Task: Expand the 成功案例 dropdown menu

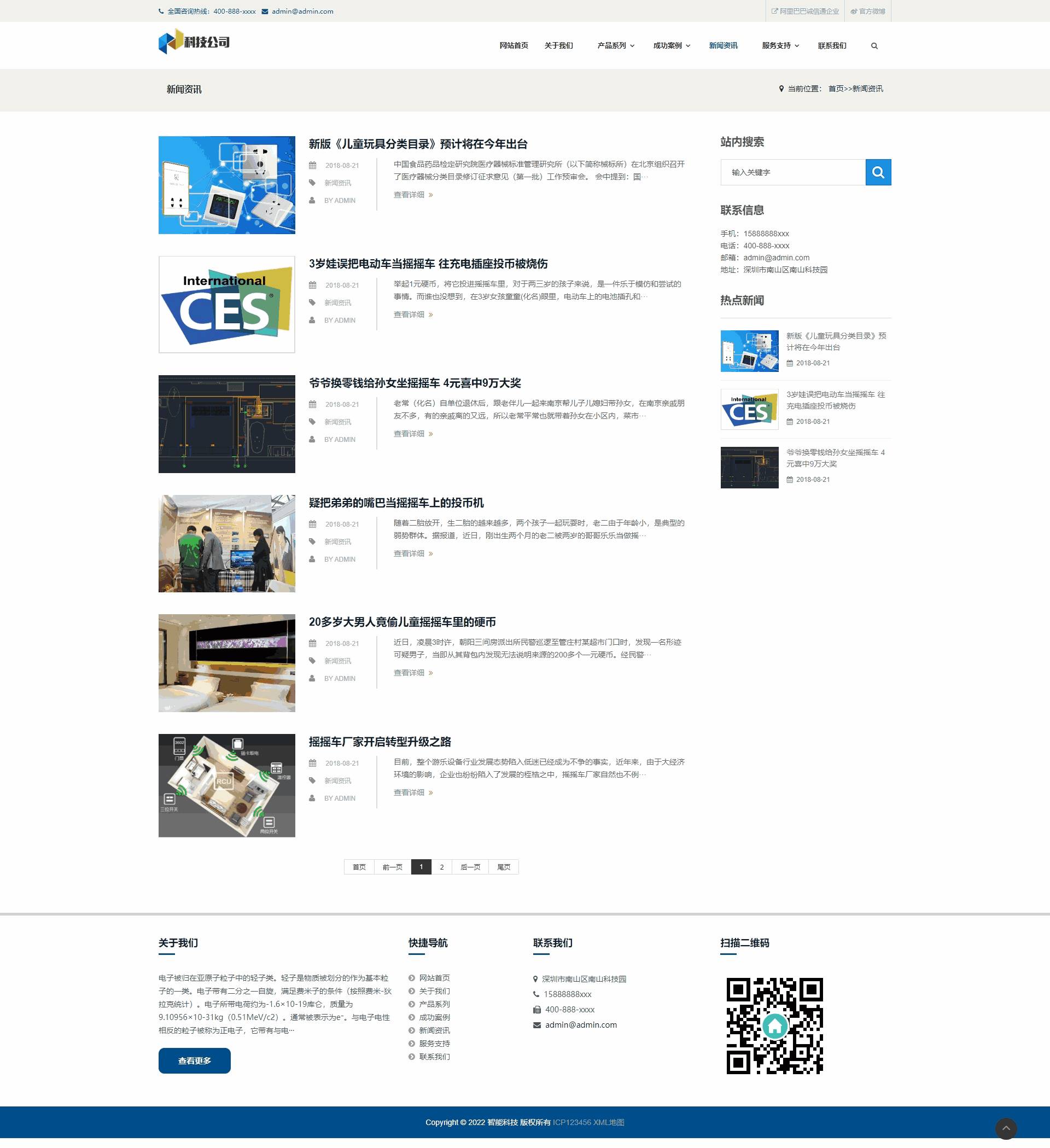Action: pos(672,45)
